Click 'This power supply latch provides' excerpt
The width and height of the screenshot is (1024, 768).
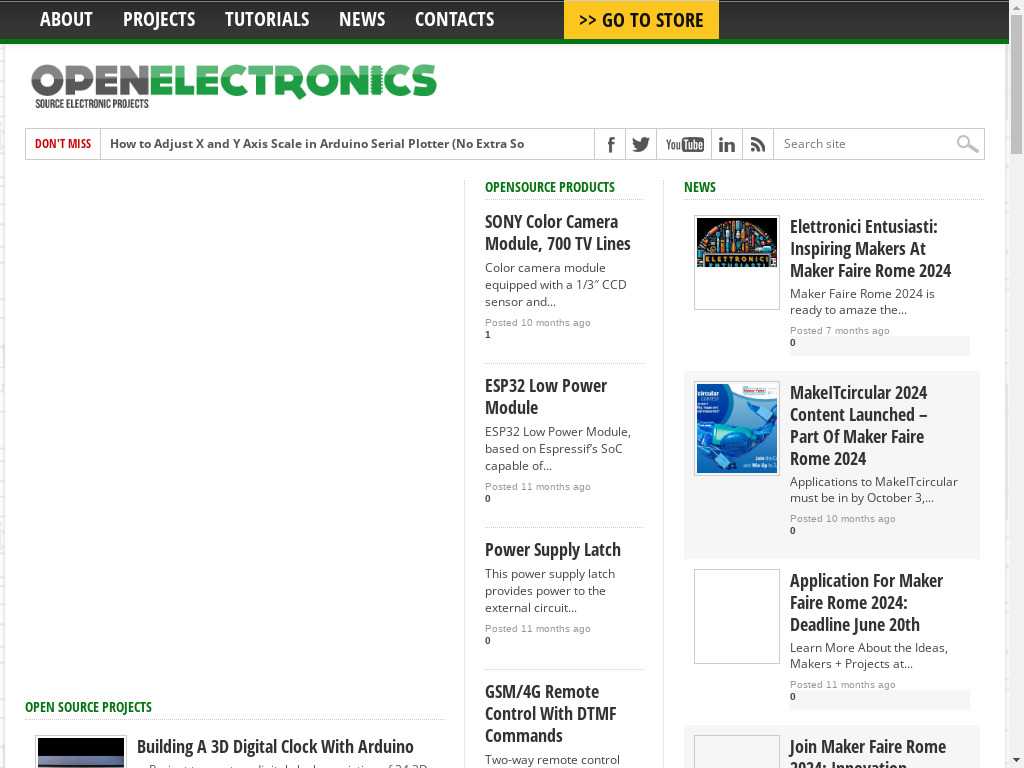click(550, 591)
